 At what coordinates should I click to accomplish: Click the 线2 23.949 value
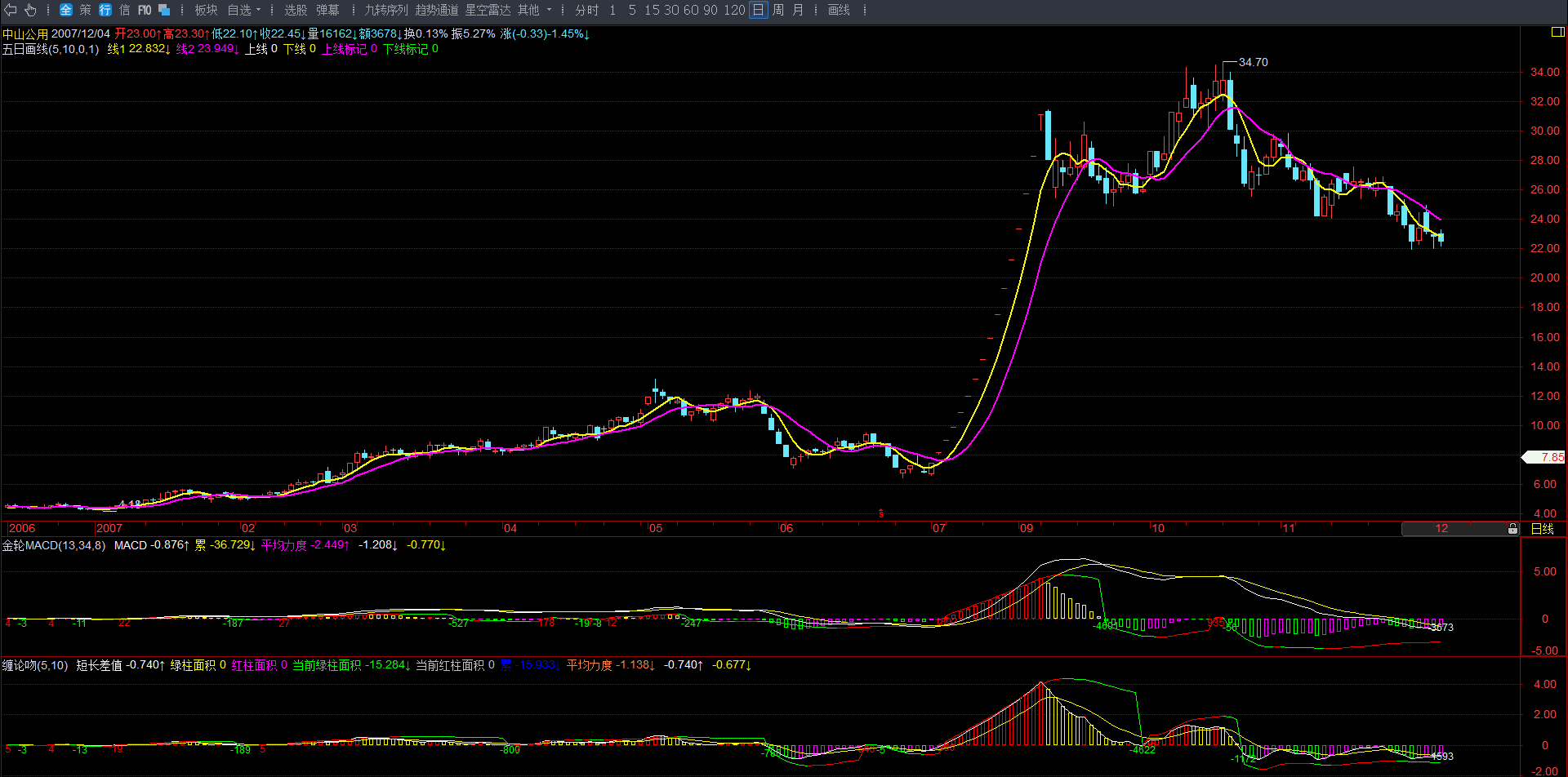[207, 49]
